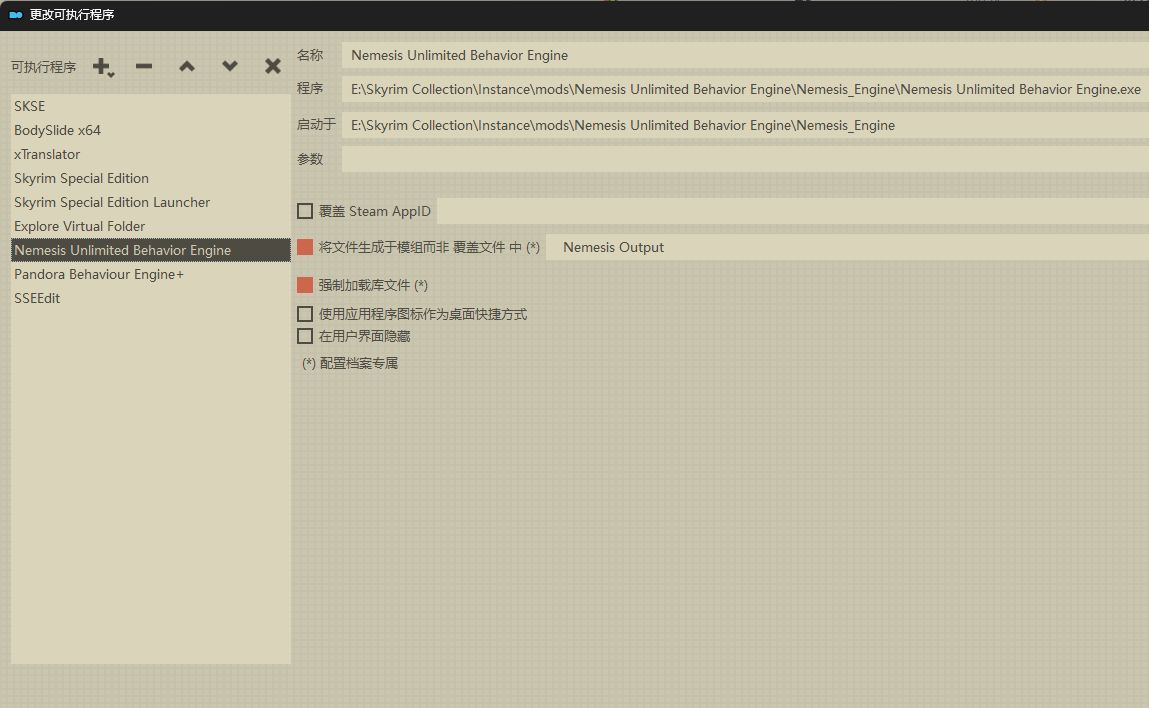1149x708 pixels.
Task: Move executable up with the up arrow
Action: (187, 66)
